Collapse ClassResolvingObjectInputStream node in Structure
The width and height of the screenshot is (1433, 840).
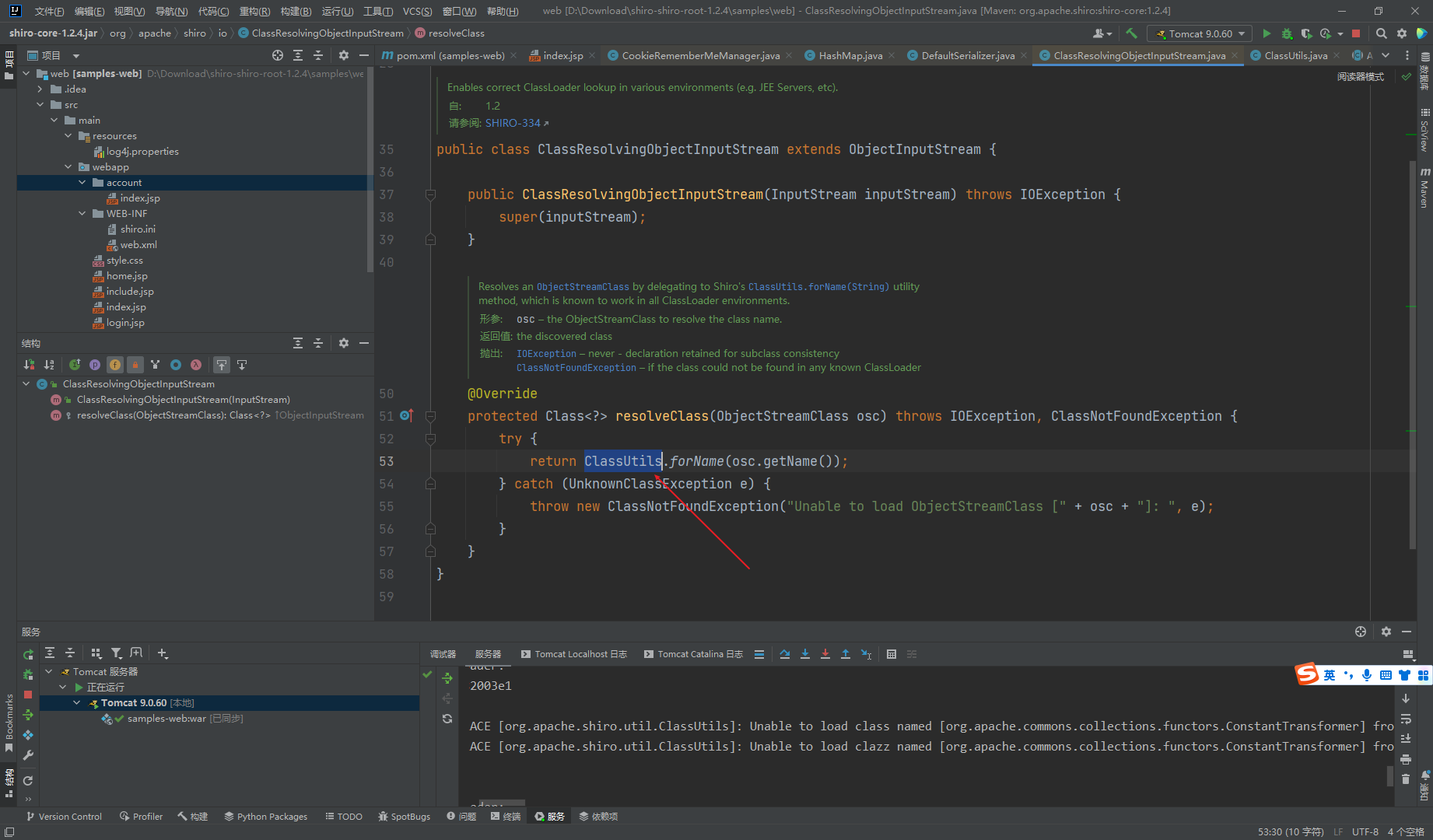(26, 383)
